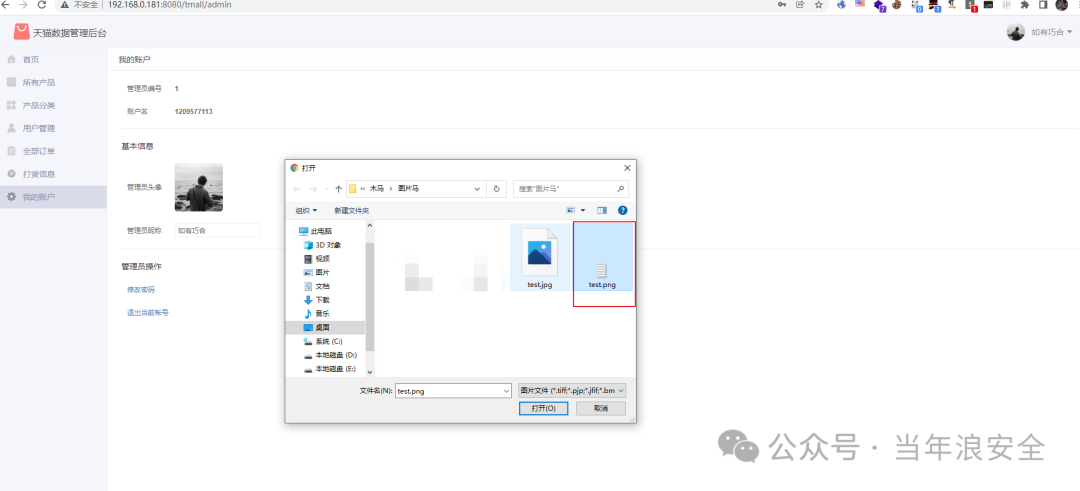Select 文档 in the navigation tree
This screenshot has width=1080, height=491.
coord(317,286)
